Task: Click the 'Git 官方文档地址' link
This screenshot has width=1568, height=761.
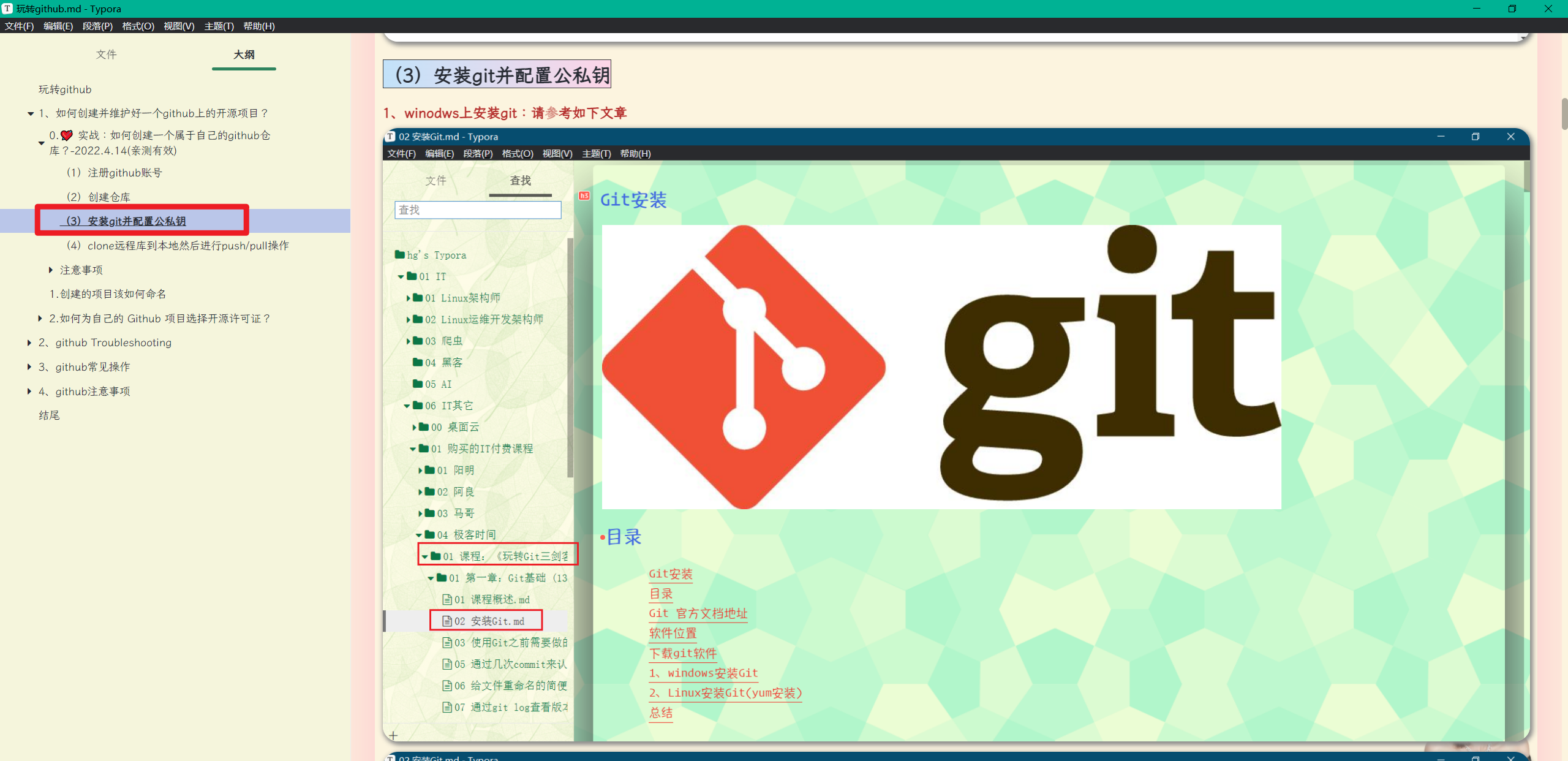Action: coord(698,613)
